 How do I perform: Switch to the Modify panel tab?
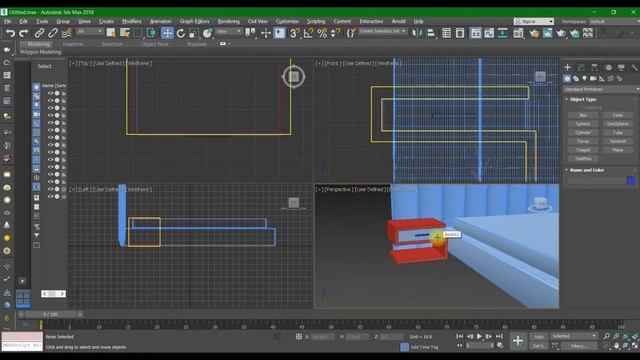tap(581, 67)
